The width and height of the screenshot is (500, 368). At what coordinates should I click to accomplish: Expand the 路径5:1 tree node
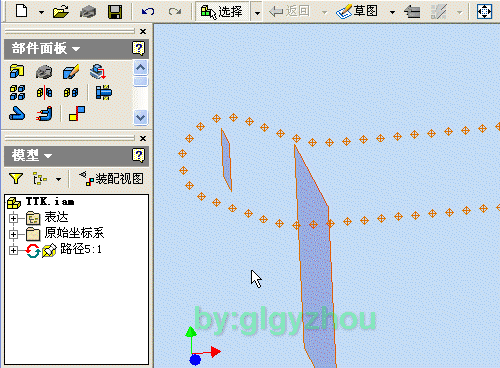coord(13,250)
